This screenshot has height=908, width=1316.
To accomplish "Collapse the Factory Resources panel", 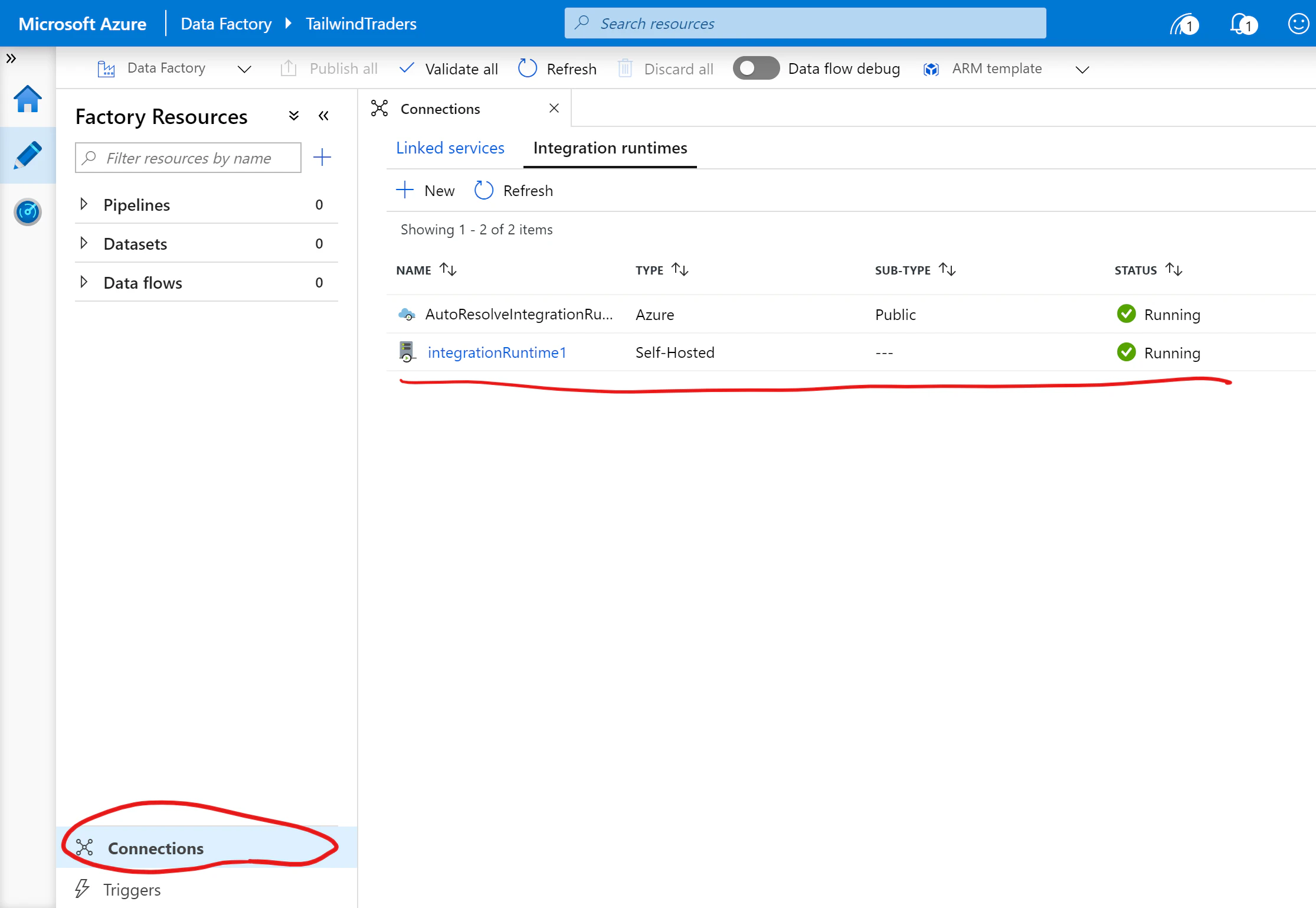I will coord(323,116).
